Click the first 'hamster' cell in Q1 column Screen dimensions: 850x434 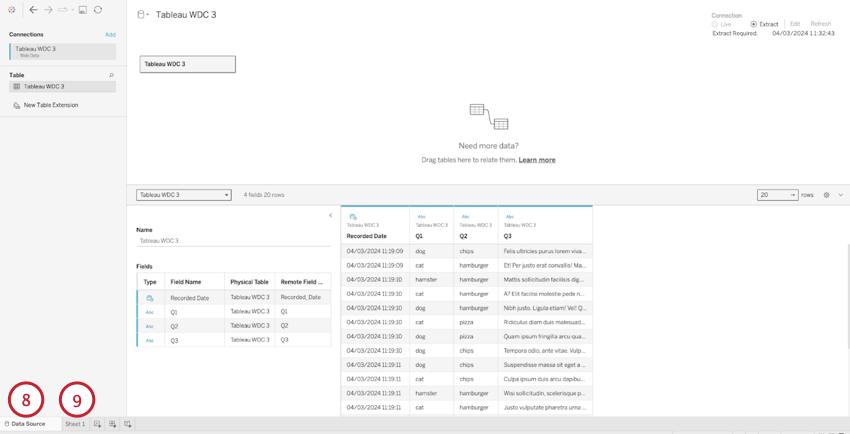[432, 280]
